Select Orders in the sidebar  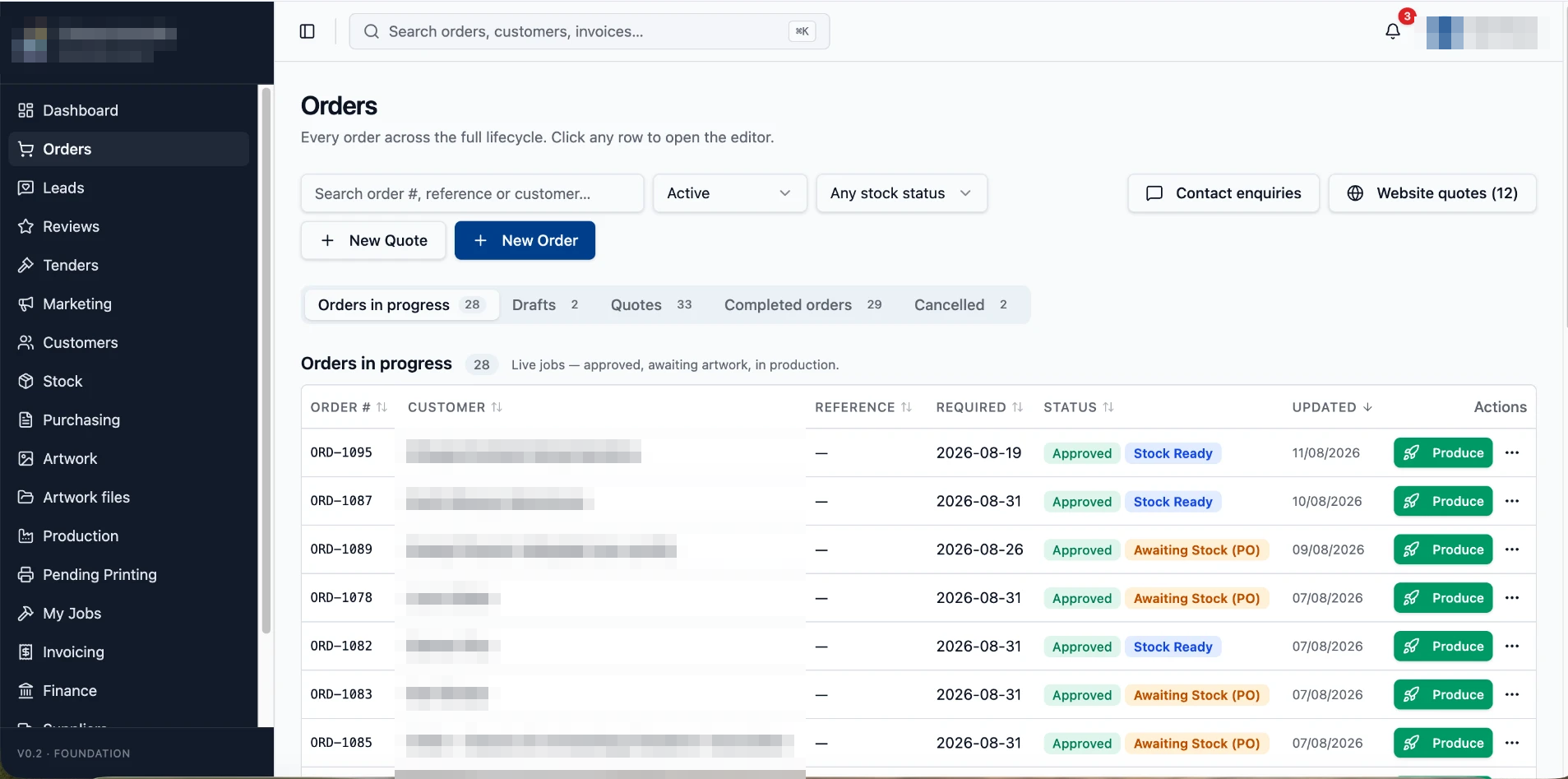coord(128,149)
